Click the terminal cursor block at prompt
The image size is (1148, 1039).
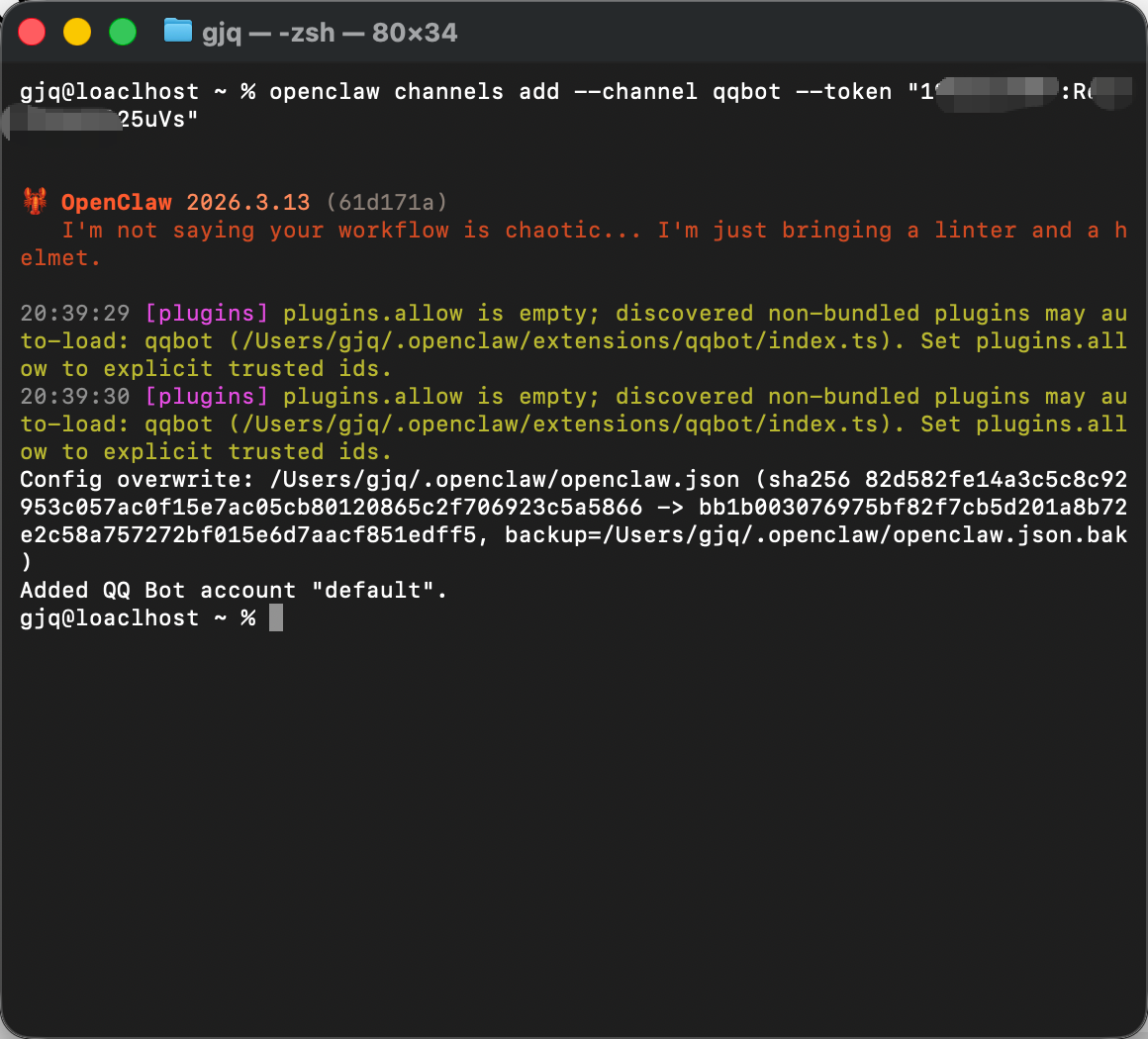[276, 618]
